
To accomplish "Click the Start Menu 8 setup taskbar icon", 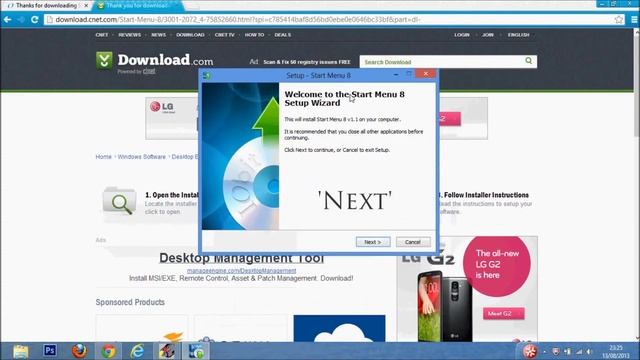I will (x=196, y=351).
